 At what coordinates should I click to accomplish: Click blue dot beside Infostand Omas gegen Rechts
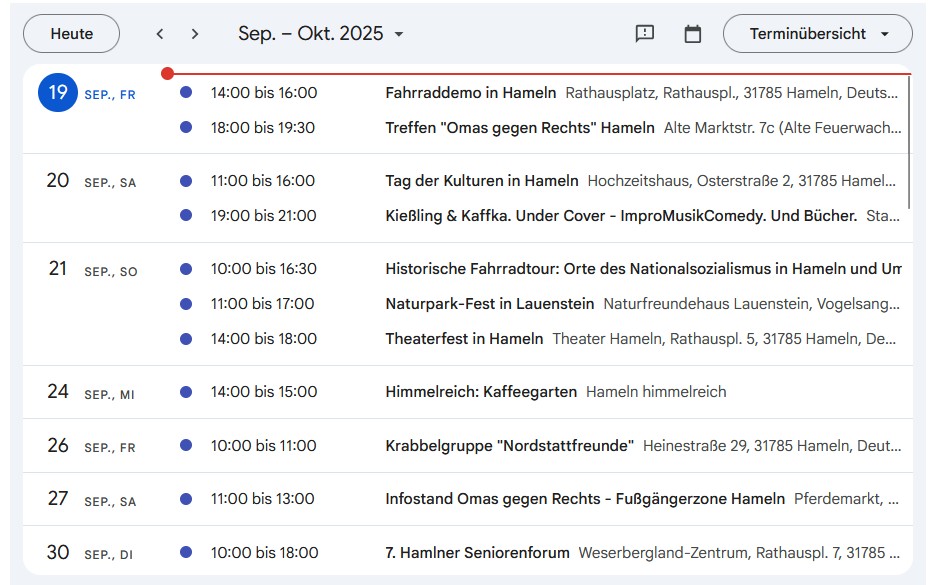click(x=186, y=499)
